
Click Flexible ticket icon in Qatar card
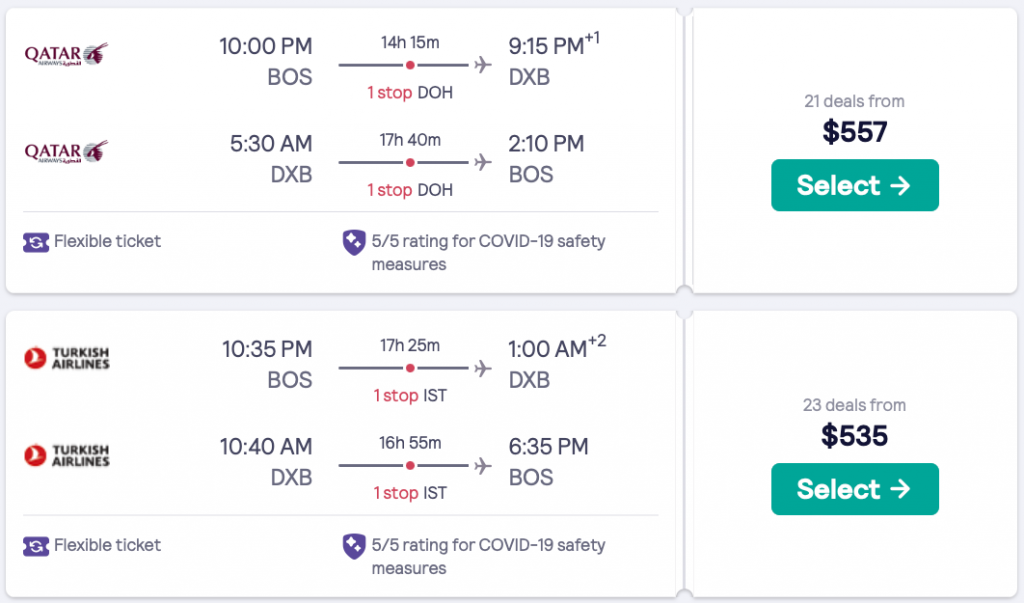pos(36,242)
